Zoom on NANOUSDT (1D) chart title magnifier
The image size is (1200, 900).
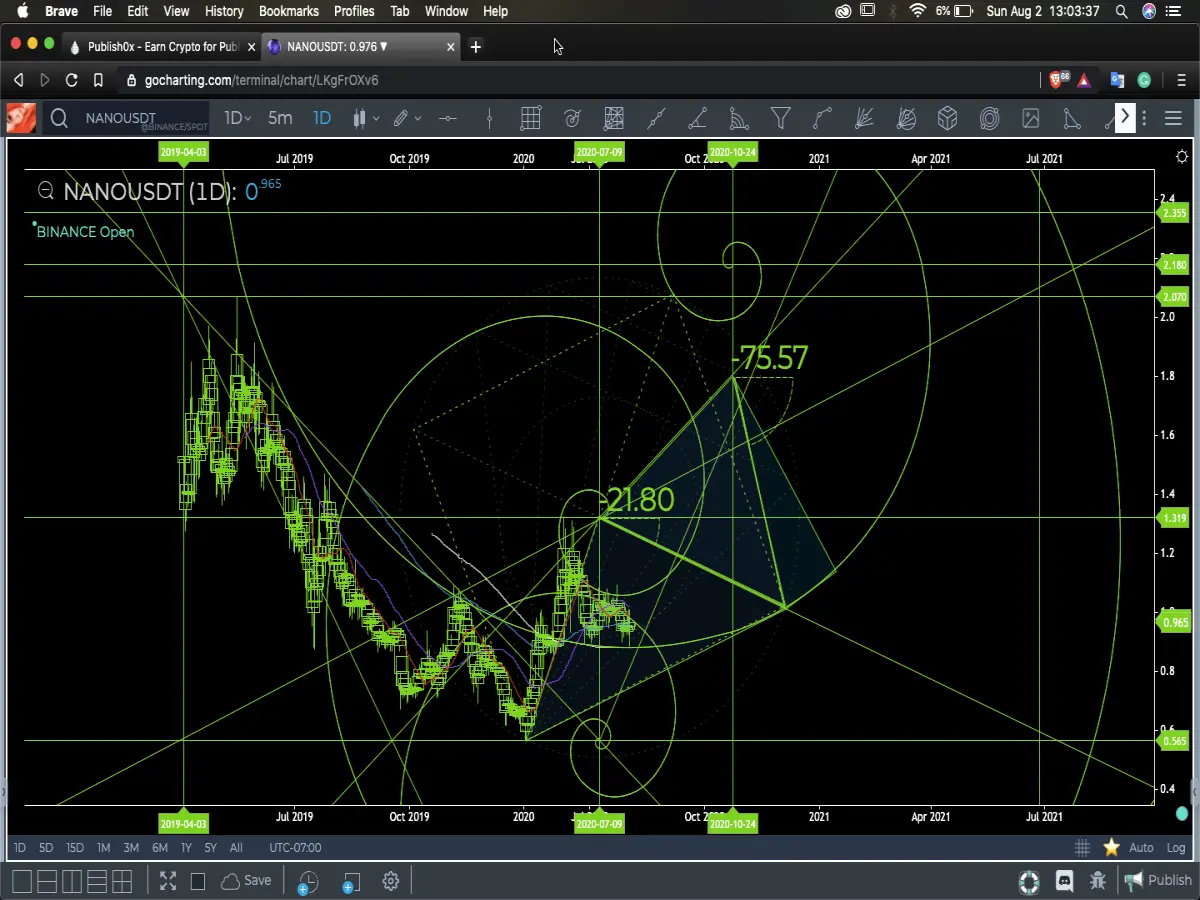pos(45,191)
